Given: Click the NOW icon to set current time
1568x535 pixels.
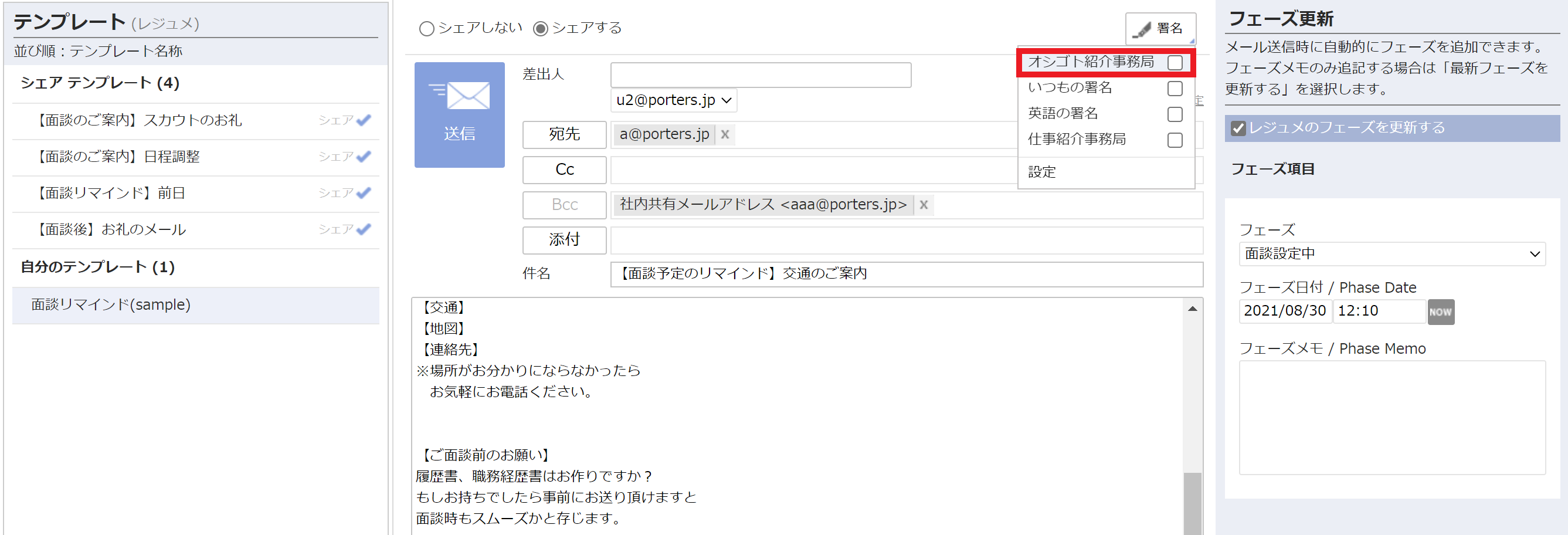Looking at the screenshot, I should (x=1440, y=311).
